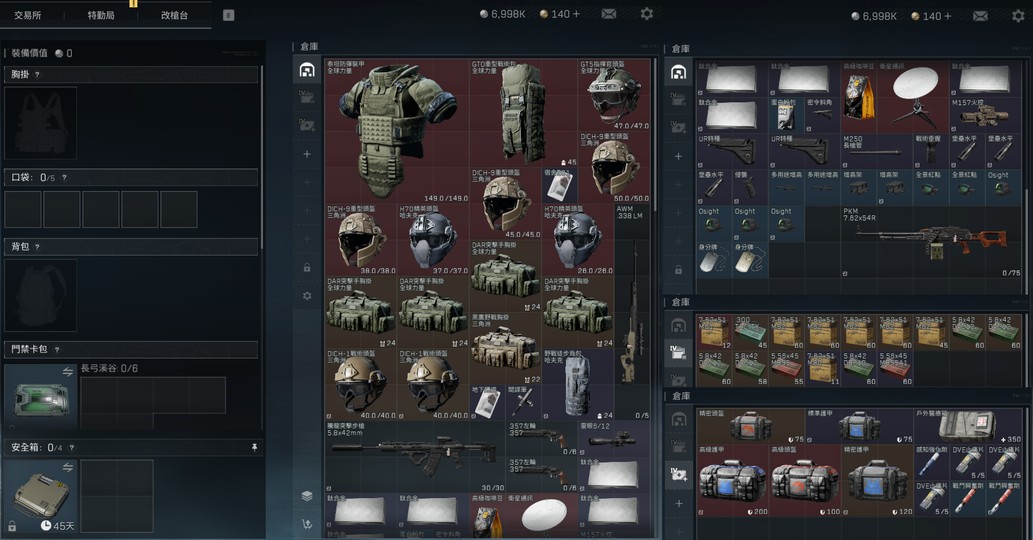Select the main stash tab in center warehouse
The image size is (1033, 540).
tap(307, 70)
